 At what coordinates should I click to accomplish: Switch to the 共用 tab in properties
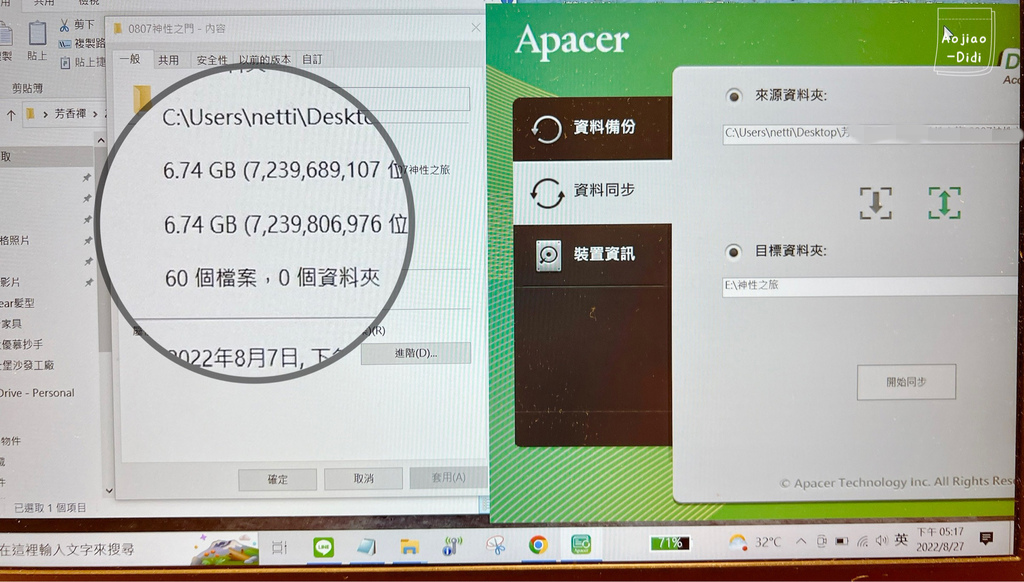[x=168, y=60]
